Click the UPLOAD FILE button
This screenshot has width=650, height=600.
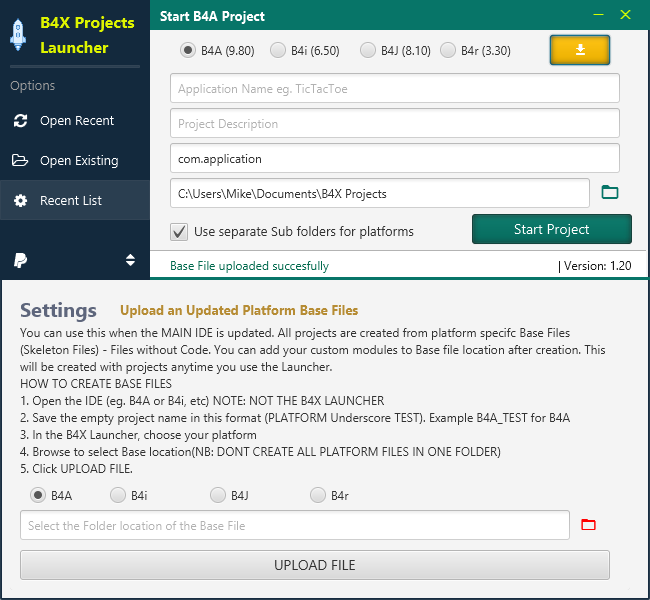(x=315, y=565)
